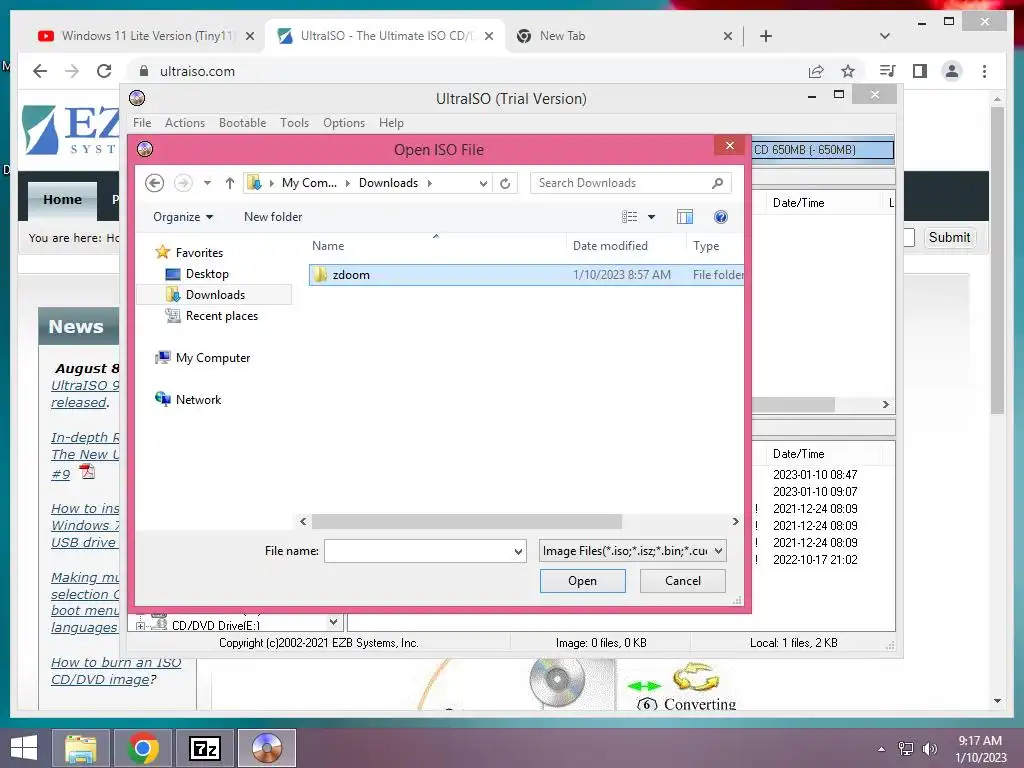
Task: Open a new Chrome tab with plus
Action: coord(766,36)
